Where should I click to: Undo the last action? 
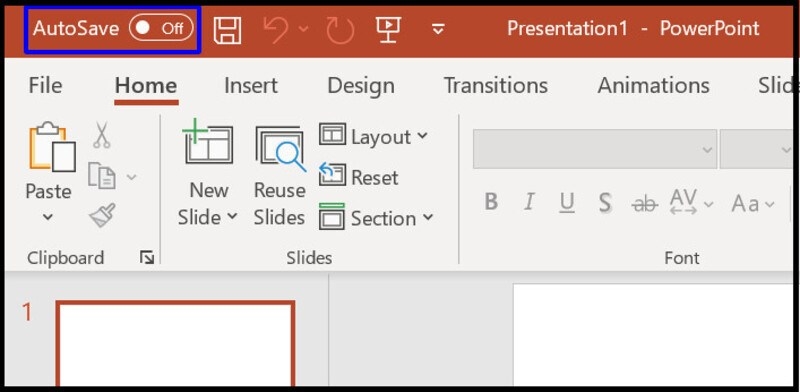[276, 30]
